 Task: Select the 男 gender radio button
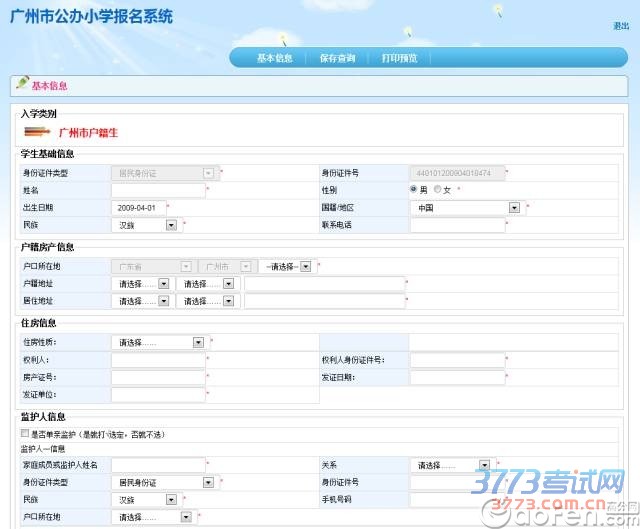click(414, 189)
